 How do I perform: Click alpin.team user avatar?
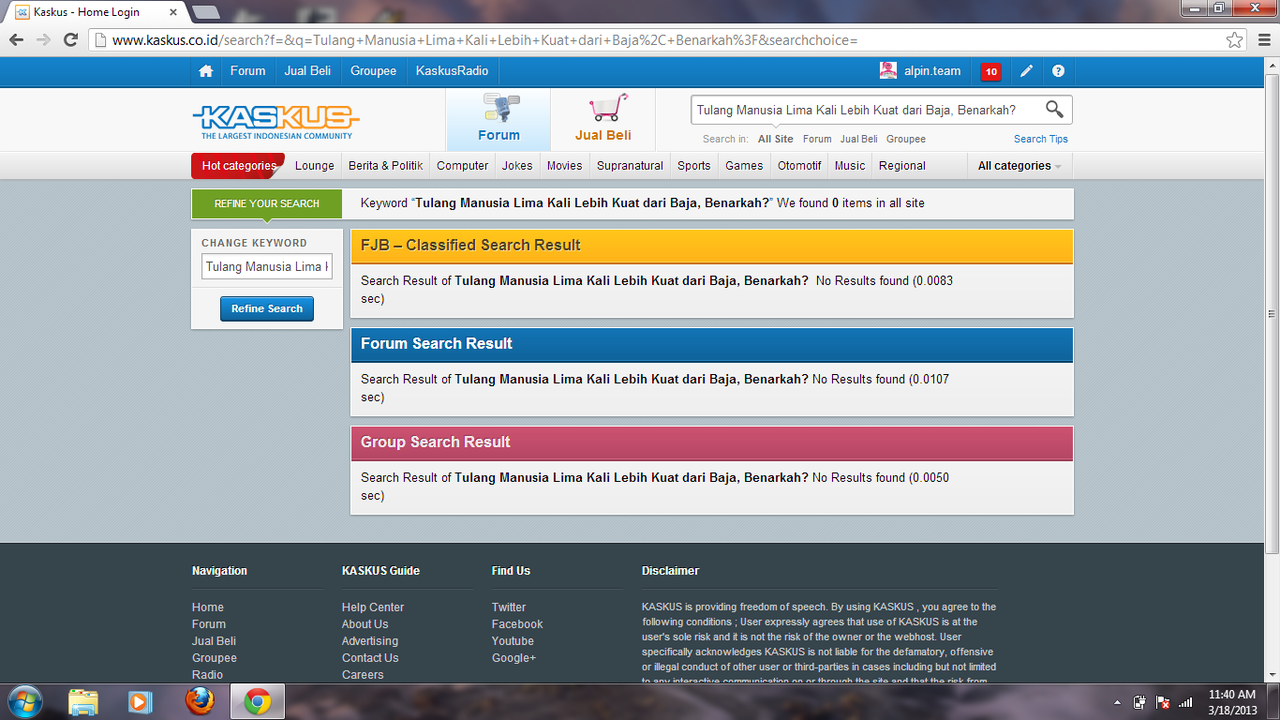click(x=888, y=70)
